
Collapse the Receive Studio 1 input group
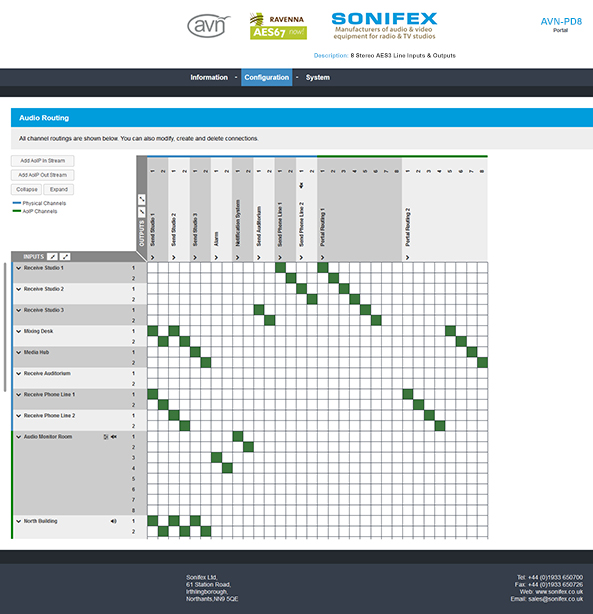click(18, 268)
